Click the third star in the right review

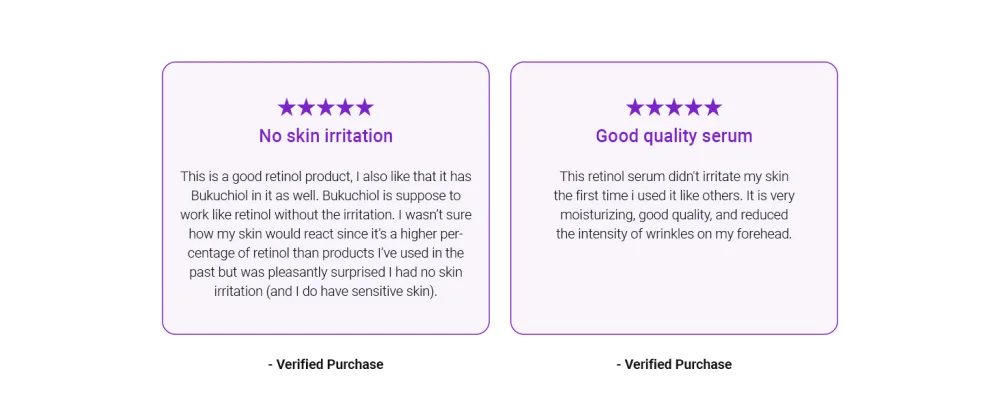[674, 107]
